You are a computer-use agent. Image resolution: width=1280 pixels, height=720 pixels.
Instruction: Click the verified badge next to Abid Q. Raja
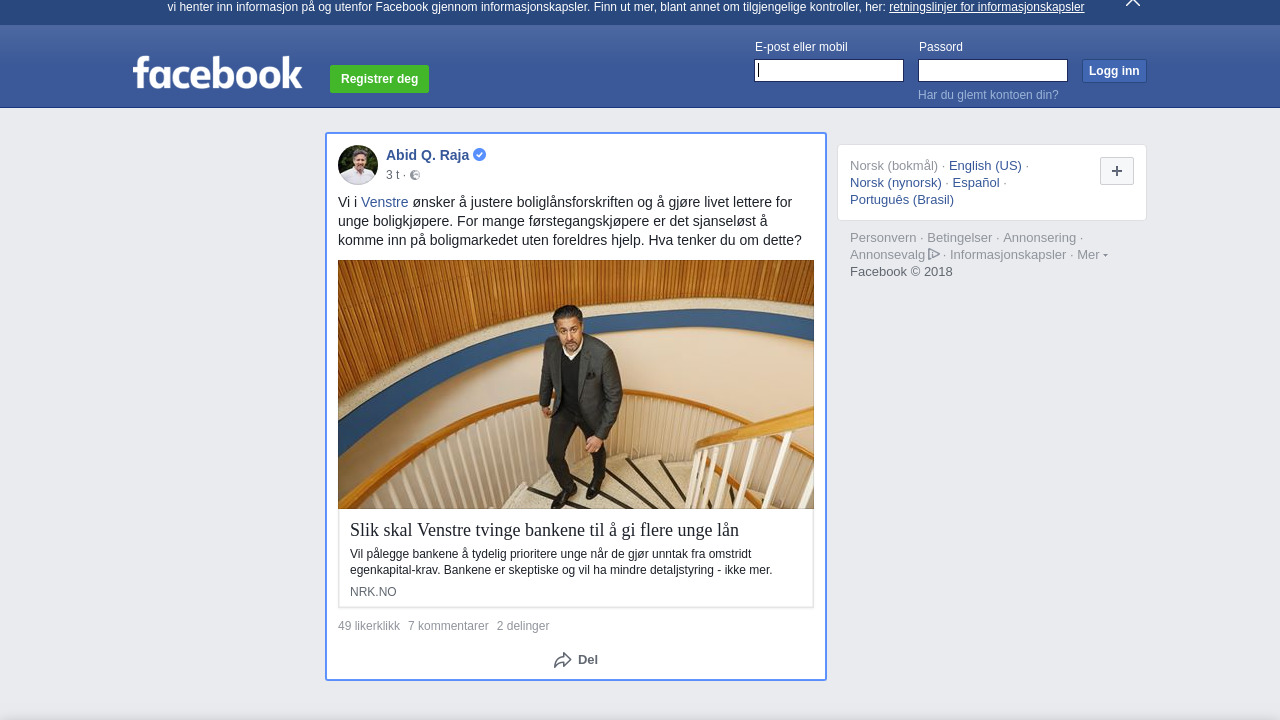point(480,155)
